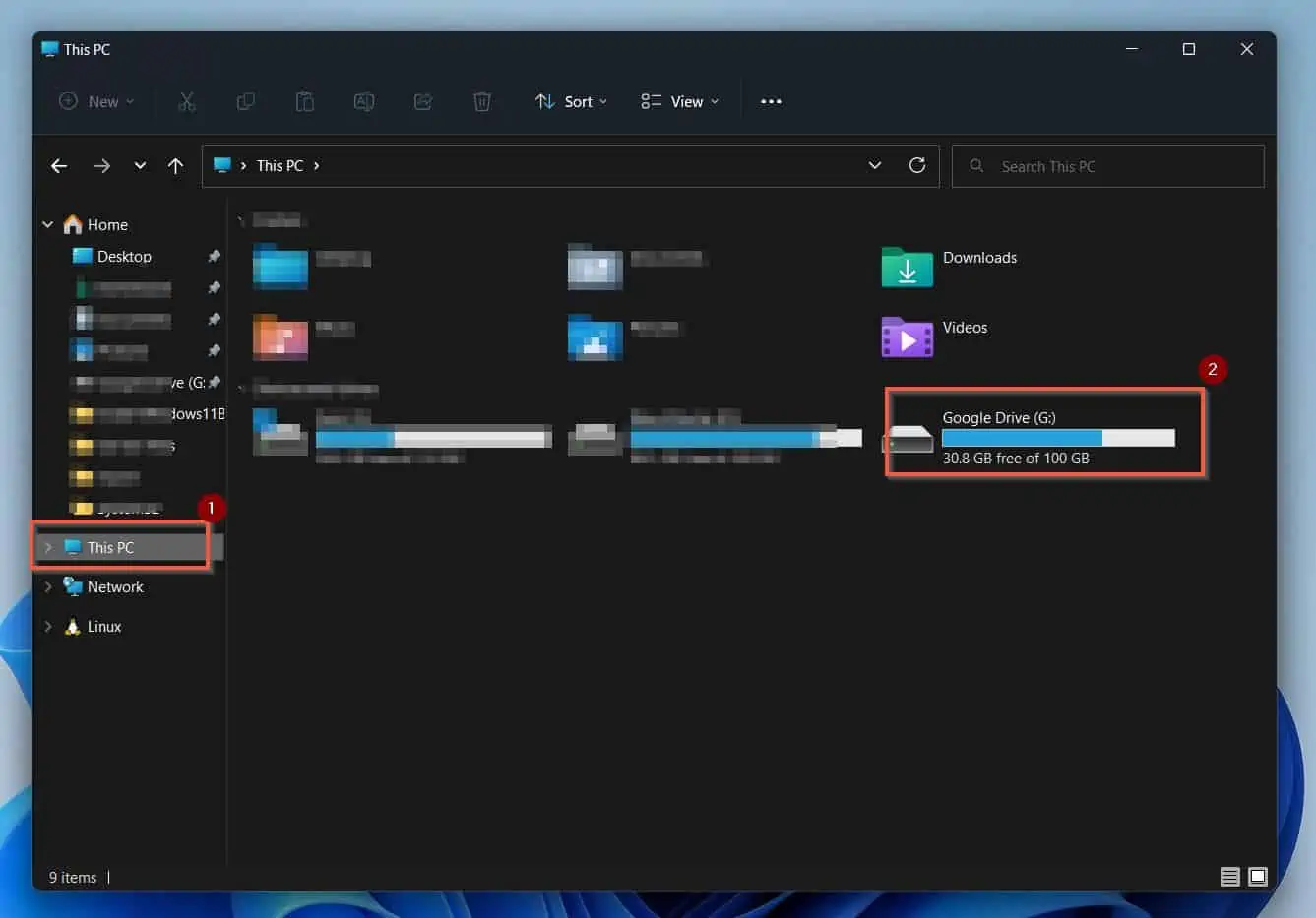The image size is (1316, 918).
Task: Switch to large icons view in status bar
Action: pos(1258,877)
